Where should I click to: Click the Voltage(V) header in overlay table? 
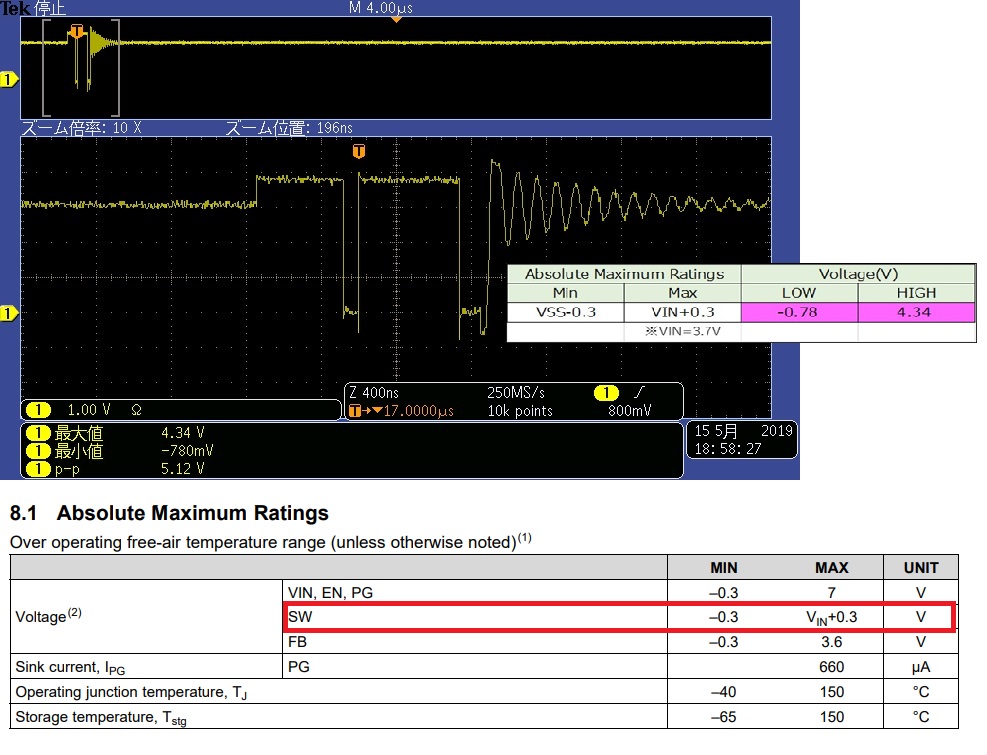(x=858, y=274)
